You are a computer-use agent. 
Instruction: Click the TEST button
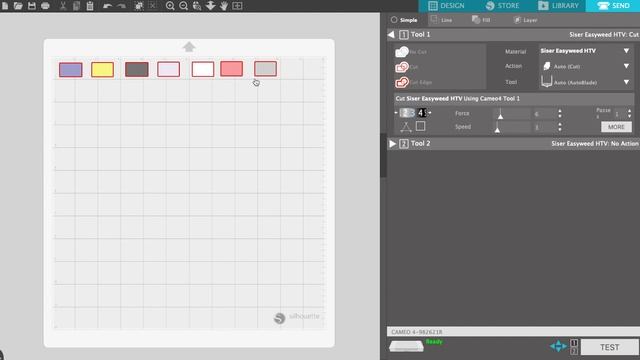[609, 347]
